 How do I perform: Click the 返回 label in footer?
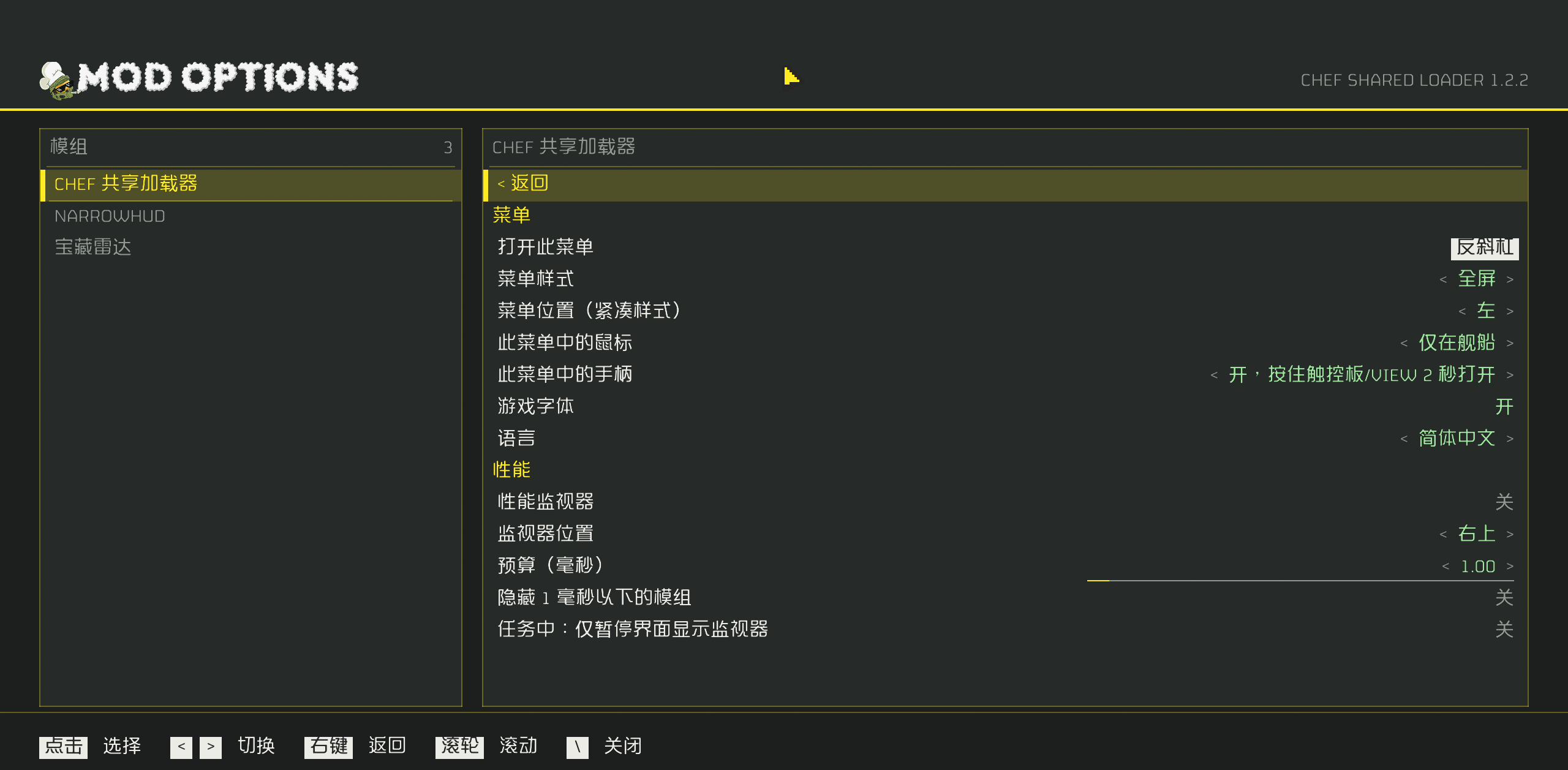click(387, 745)
